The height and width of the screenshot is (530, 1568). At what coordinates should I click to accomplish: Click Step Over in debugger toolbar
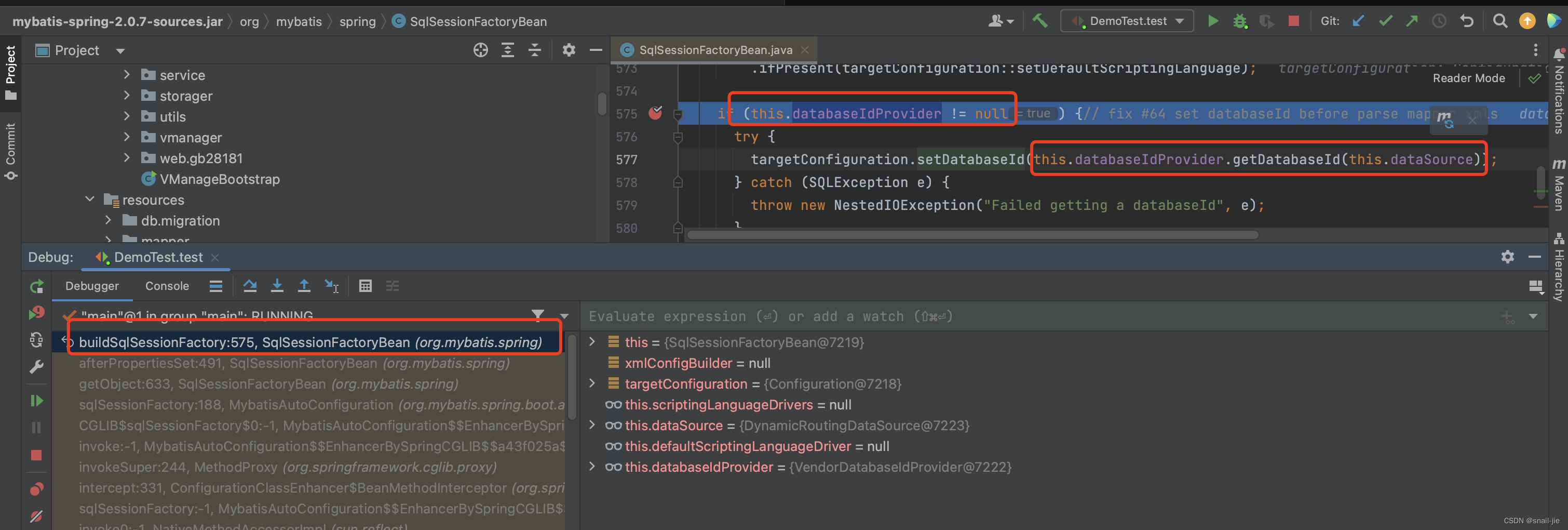(x=250, y=286)
